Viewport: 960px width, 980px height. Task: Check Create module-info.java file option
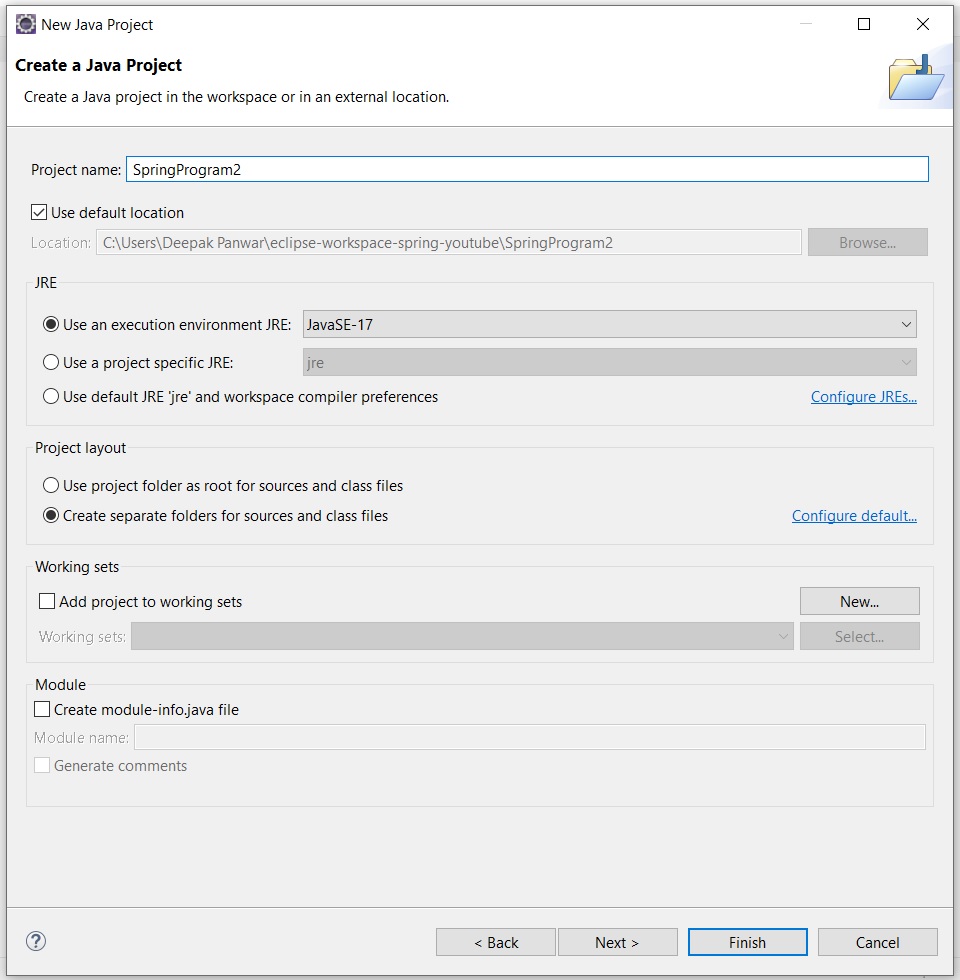click(42, 709)
